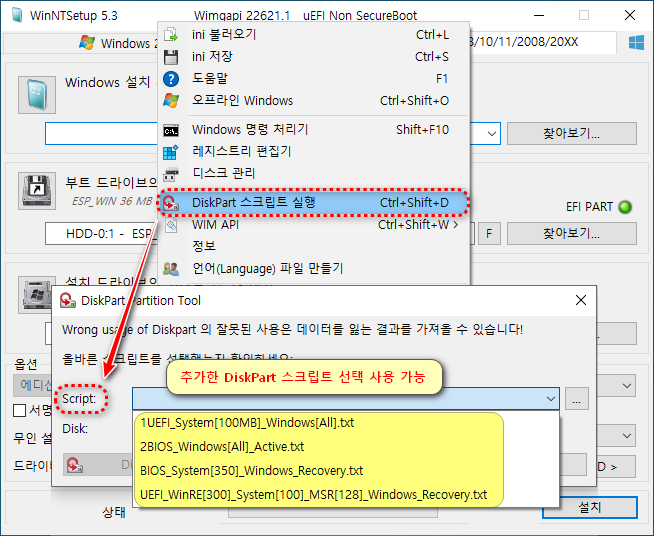The image size is (654, 536).
Task: Select '언어(Language) 파일 만들기' entry
Action: point(314,268)
